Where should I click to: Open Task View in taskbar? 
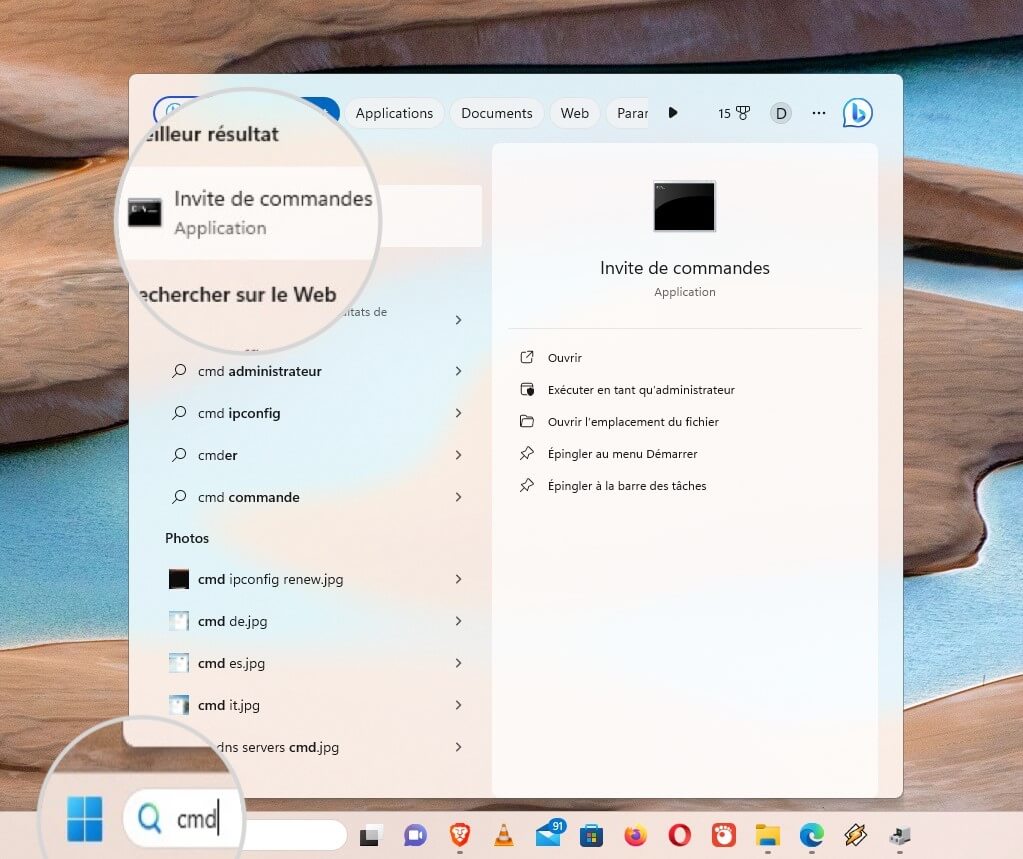370,836
